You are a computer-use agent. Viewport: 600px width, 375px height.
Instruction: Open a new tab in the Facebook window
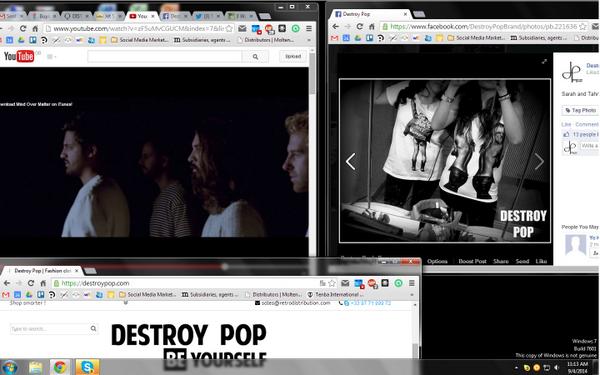(x=419, y=14)
